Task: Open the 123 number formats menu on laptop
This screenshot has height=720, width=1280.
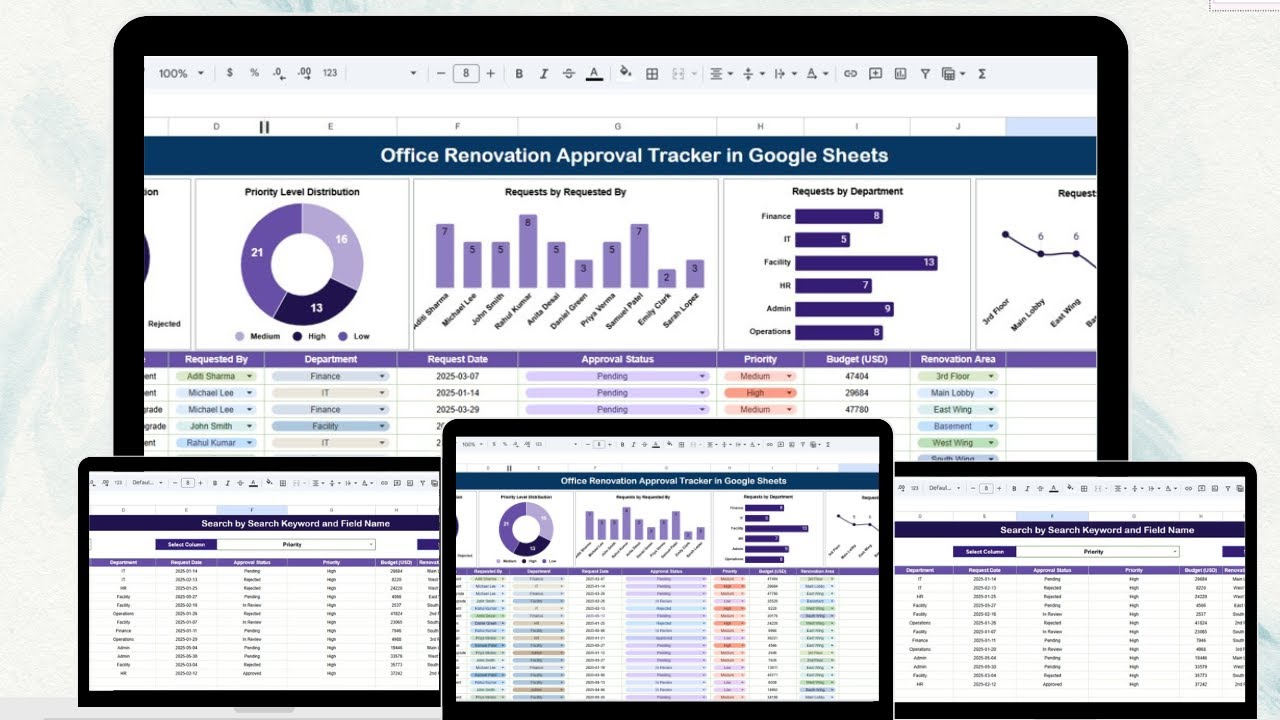Action: click(330, 73)
